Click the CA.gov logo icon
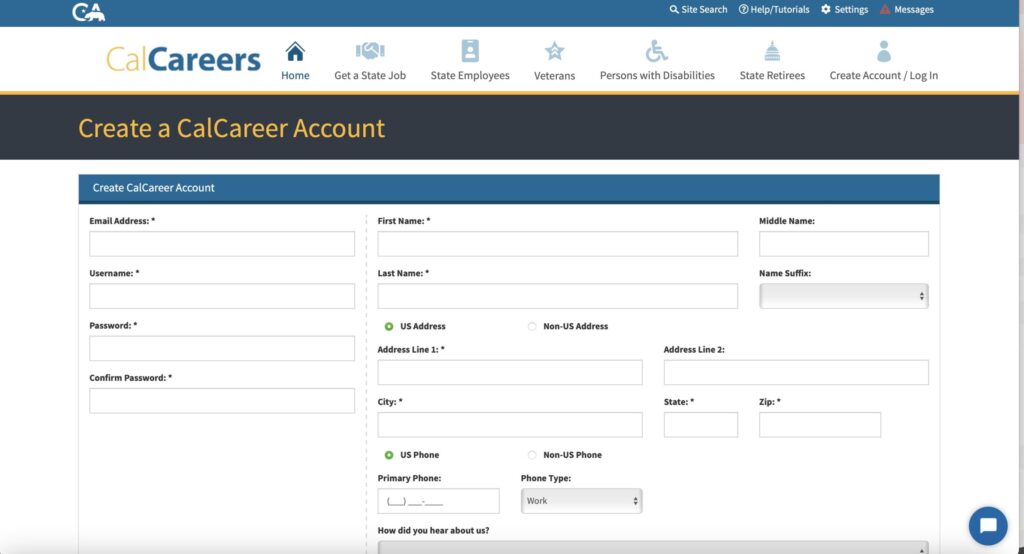This screenshot has width=1024, height=554. click(88, 12)
